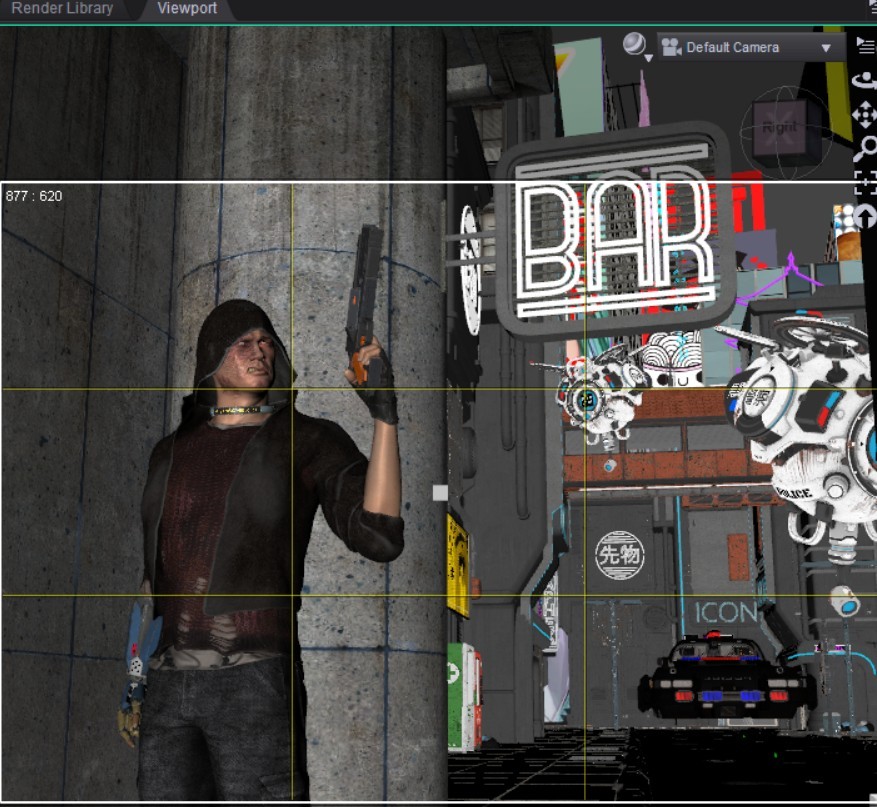Open the draw style sphere menu
877x807 pixels.
[x=636, y=46]
